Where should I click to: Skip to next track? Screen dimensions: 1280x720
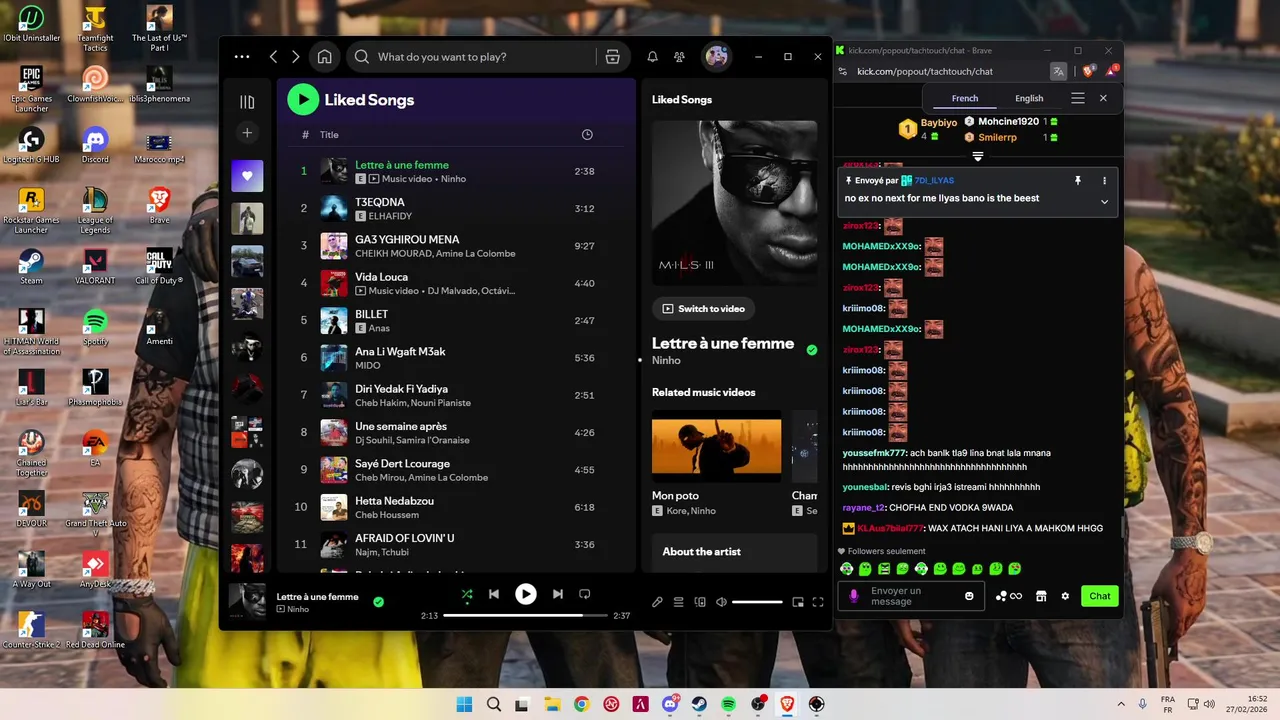(x=558, y=594)
